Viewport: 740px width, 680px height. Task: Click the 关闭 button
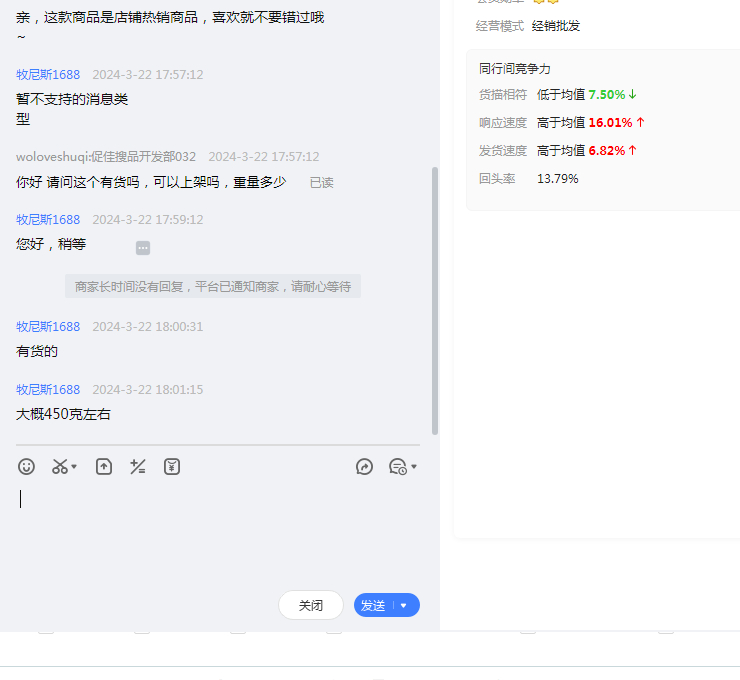click(311, 605)
